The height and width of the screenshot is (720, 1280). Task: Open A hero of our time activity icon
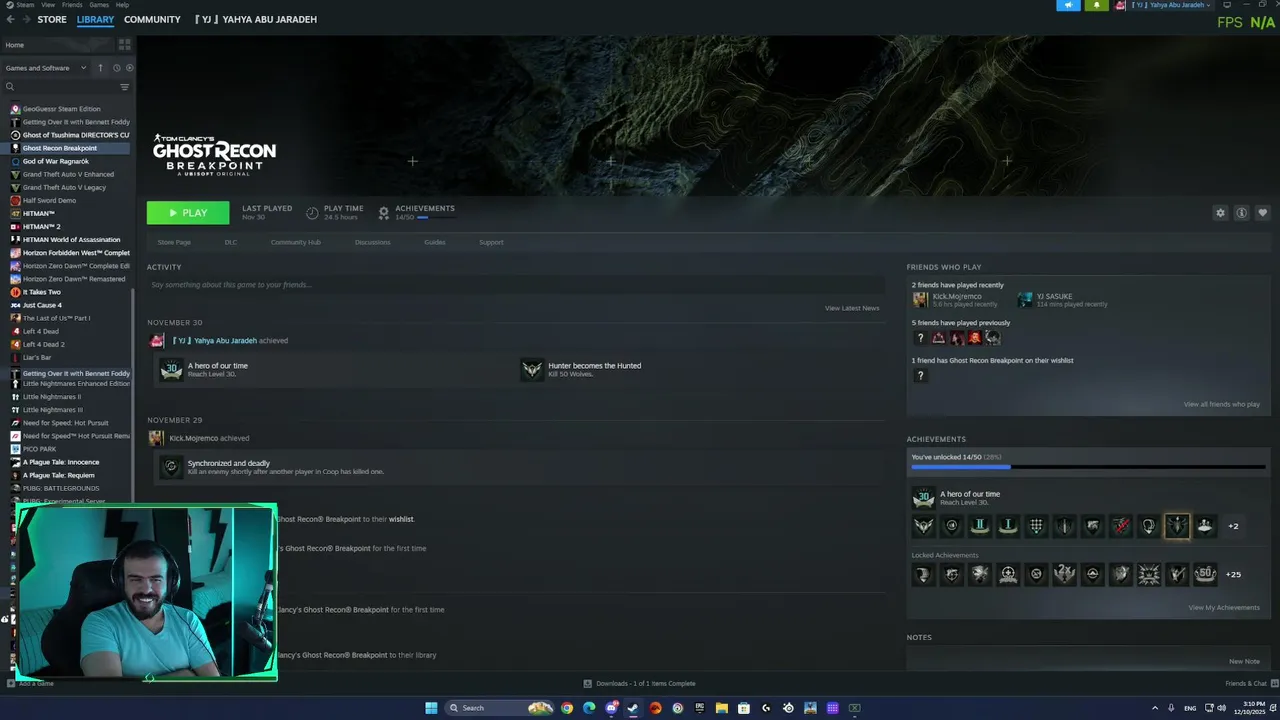point(171,369)
